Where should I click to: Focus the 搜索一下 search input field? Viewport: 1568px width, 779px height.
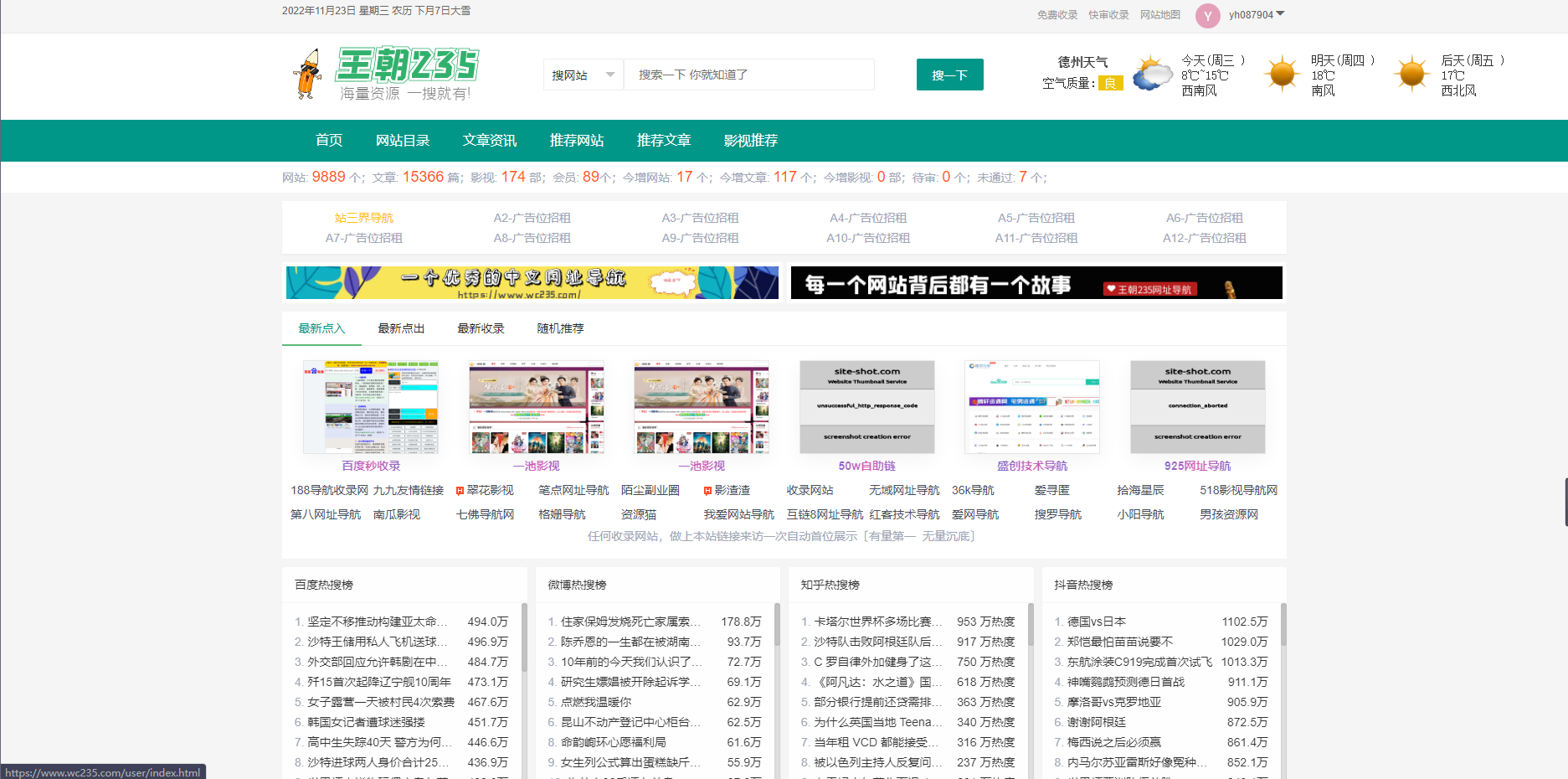[x=749, y=75]
